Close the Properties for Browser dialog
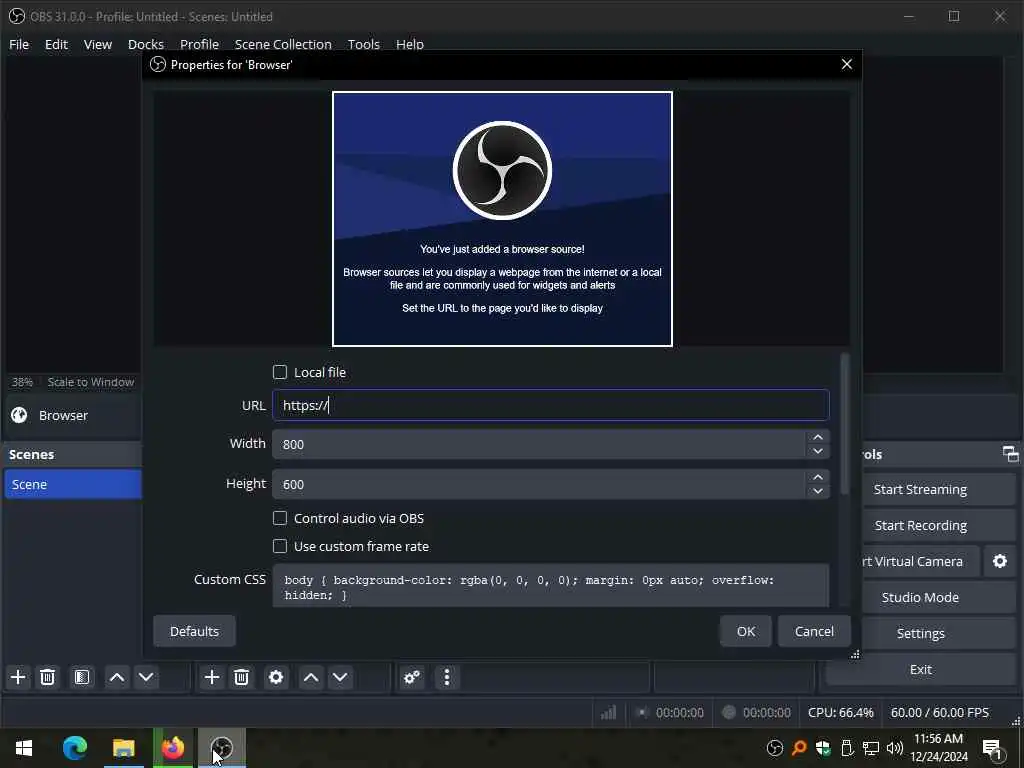1024x768 pixels. pos(846,64)
